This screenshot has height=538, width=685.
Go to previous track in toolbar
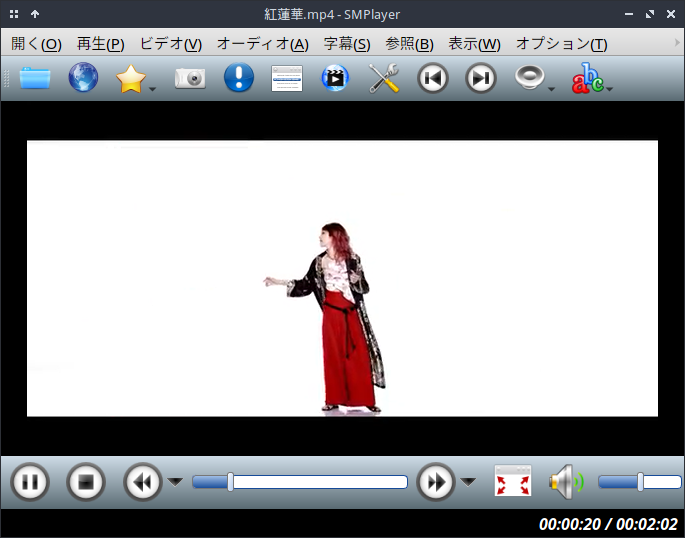point(432,78)
